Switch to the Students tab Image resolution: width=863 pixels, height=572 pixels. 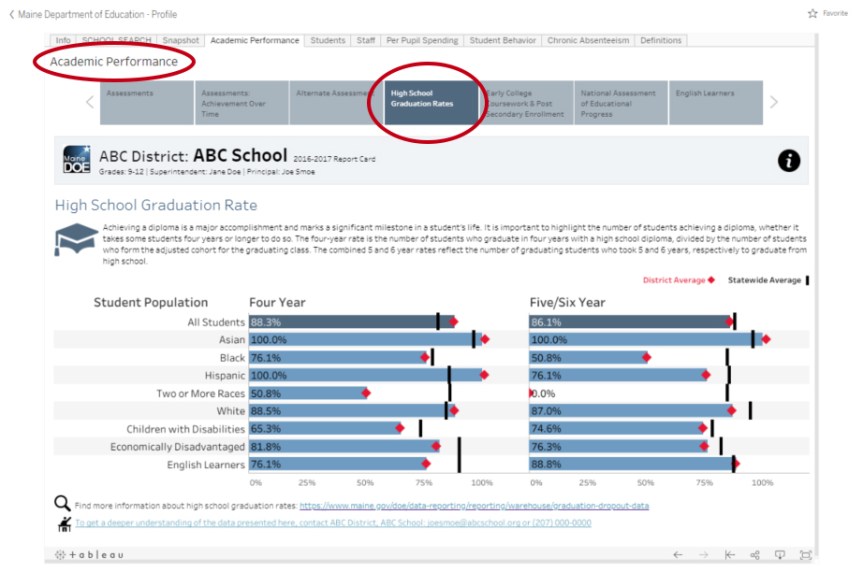click(x=327, y=41)
